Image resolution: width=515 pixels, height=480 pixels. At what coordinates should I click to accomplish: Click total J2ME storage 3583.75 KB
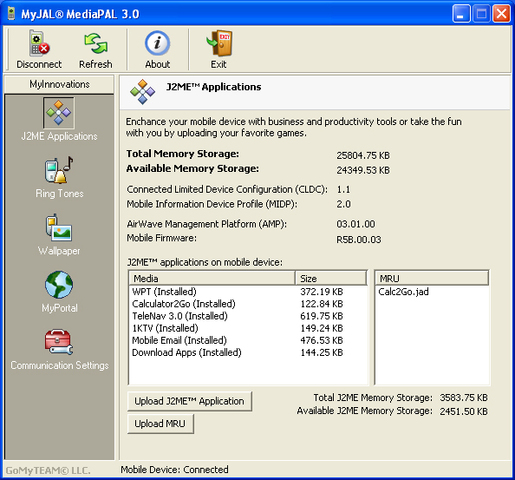point(464,398)
